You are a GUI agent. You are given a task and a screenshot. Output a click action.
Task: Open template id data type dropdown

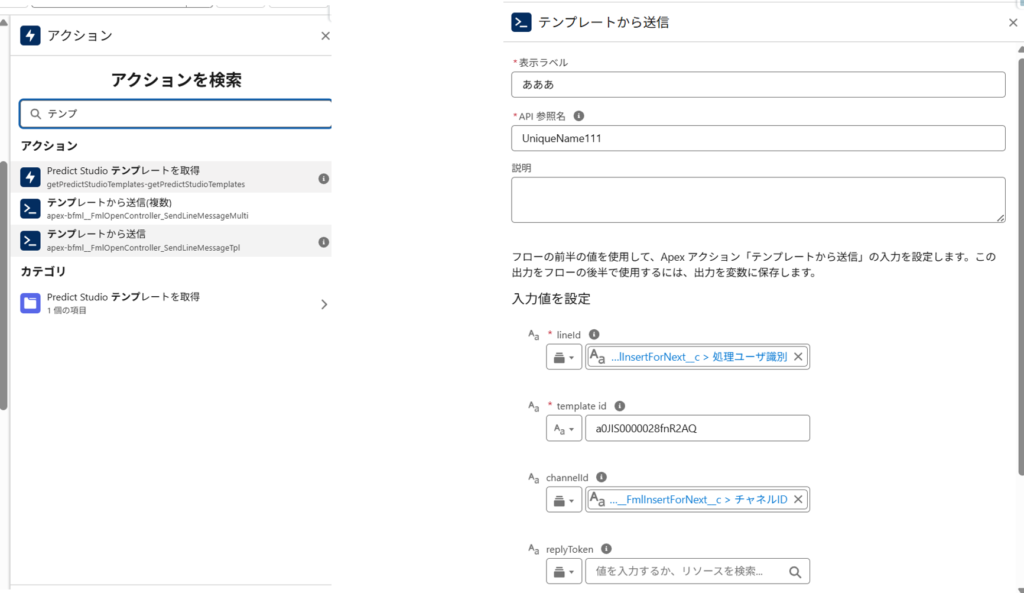(x=564, y=429)
